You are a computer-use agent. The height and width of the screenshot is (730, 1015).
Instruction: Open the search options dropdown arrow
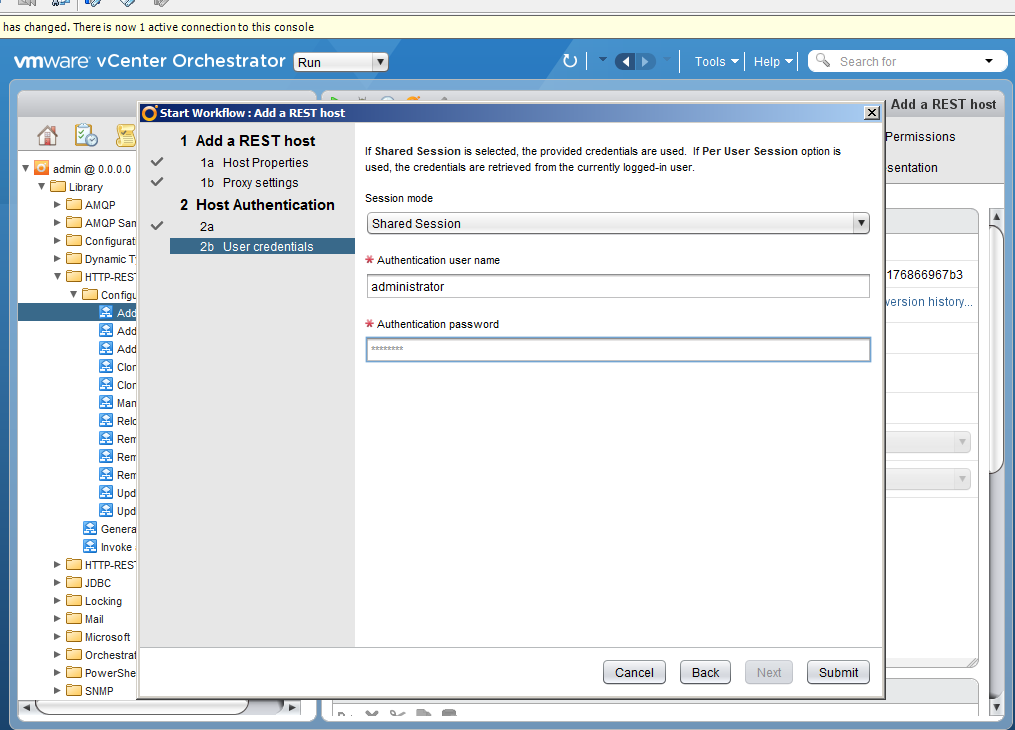(988, 61)
